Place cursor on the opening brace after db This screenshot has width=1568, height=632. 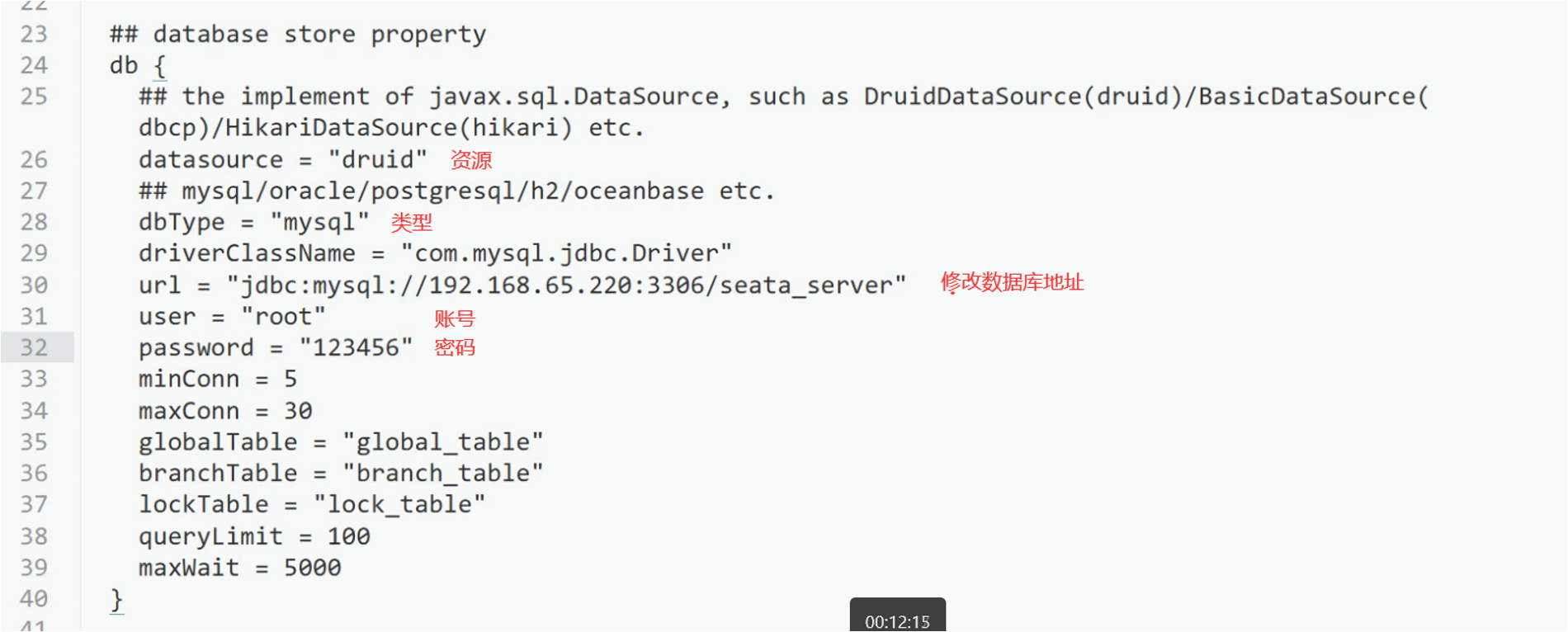[160, 66]
